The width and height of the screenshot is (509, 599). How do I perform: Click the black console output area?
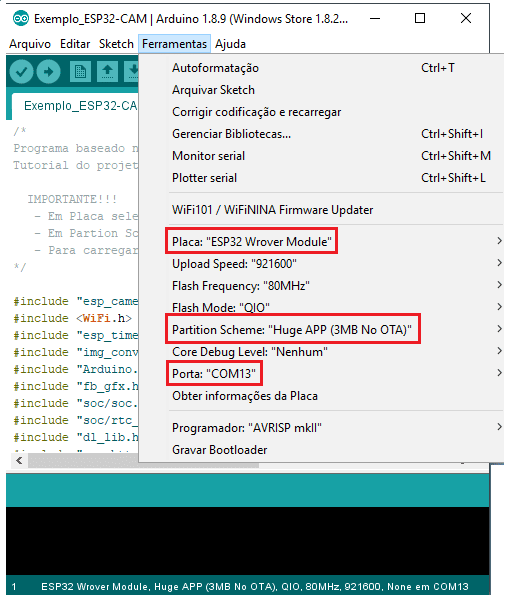(x=248, y=541)
